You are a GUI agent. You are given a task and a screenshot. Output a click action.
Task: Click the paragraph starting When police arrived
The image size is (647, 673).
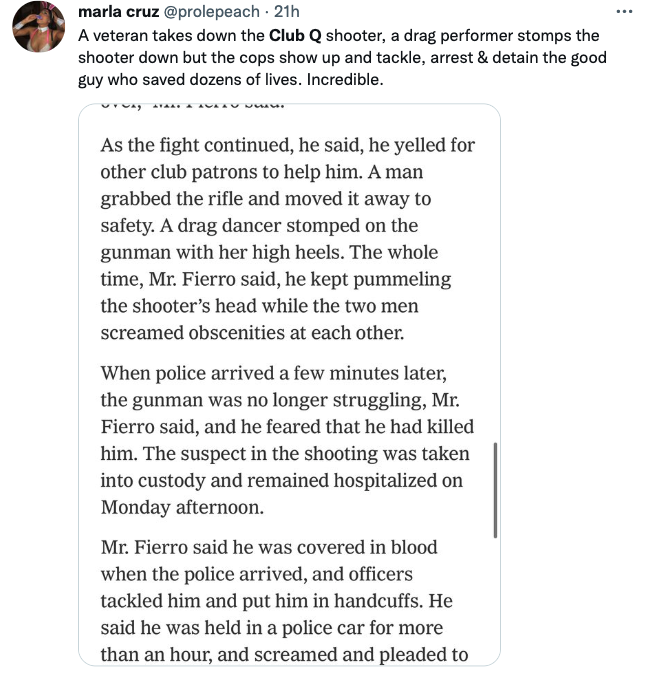tap(287, 440)
